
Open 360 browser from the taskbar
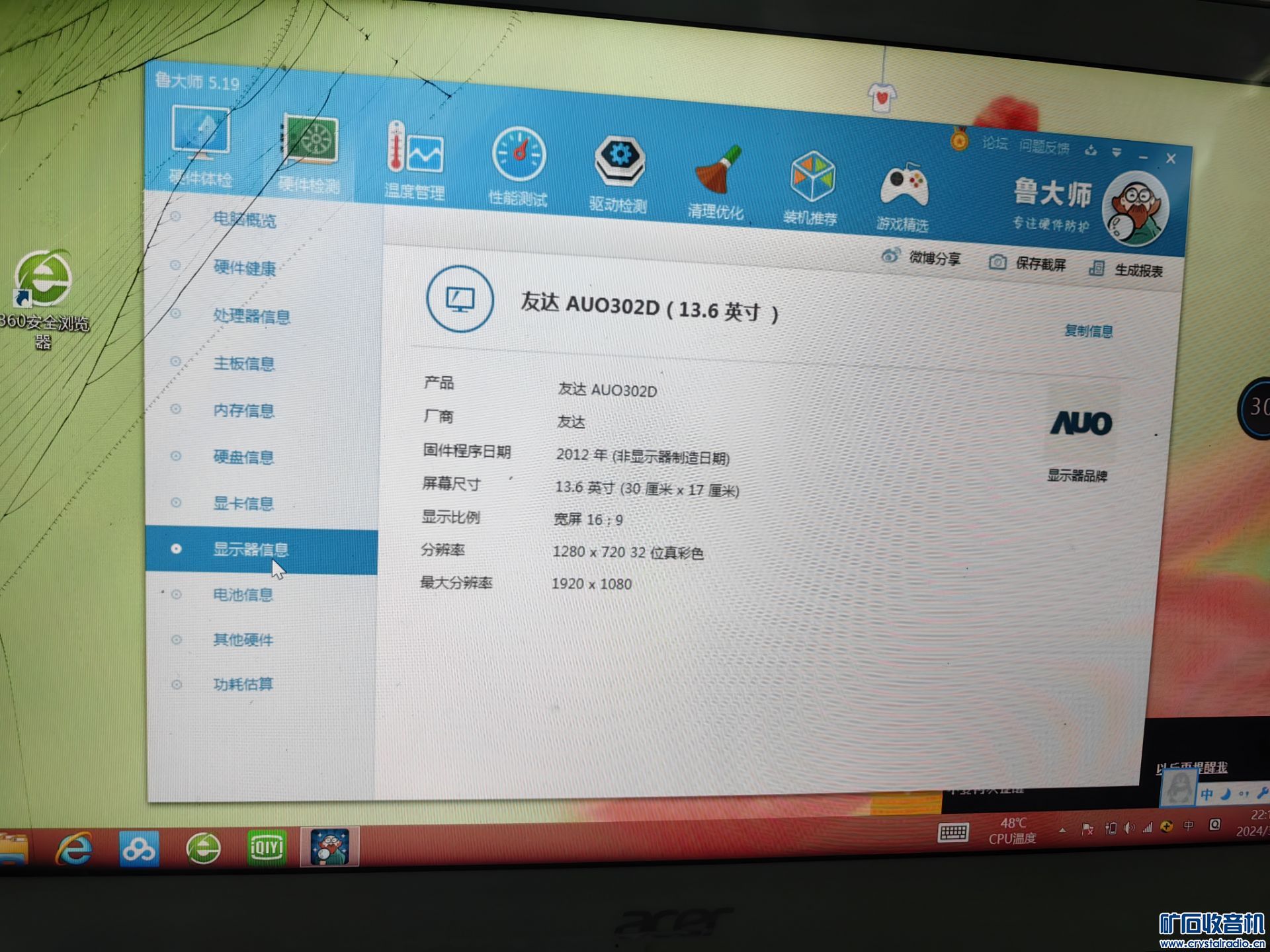(x=203, y=848)
